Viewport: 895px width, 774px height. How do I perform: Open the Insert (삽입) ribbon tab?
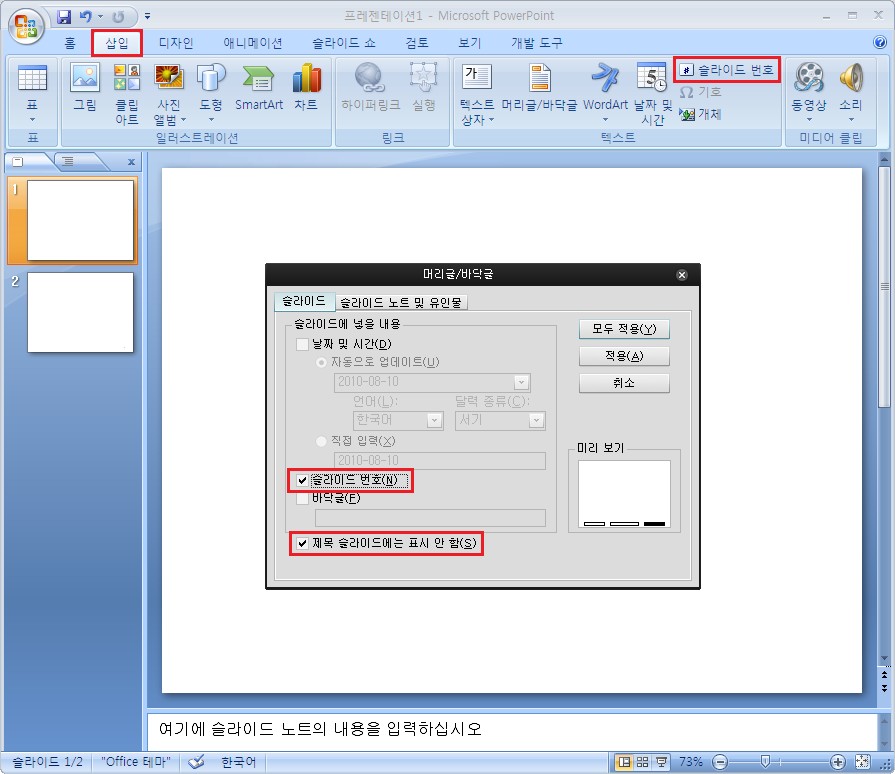116,43
